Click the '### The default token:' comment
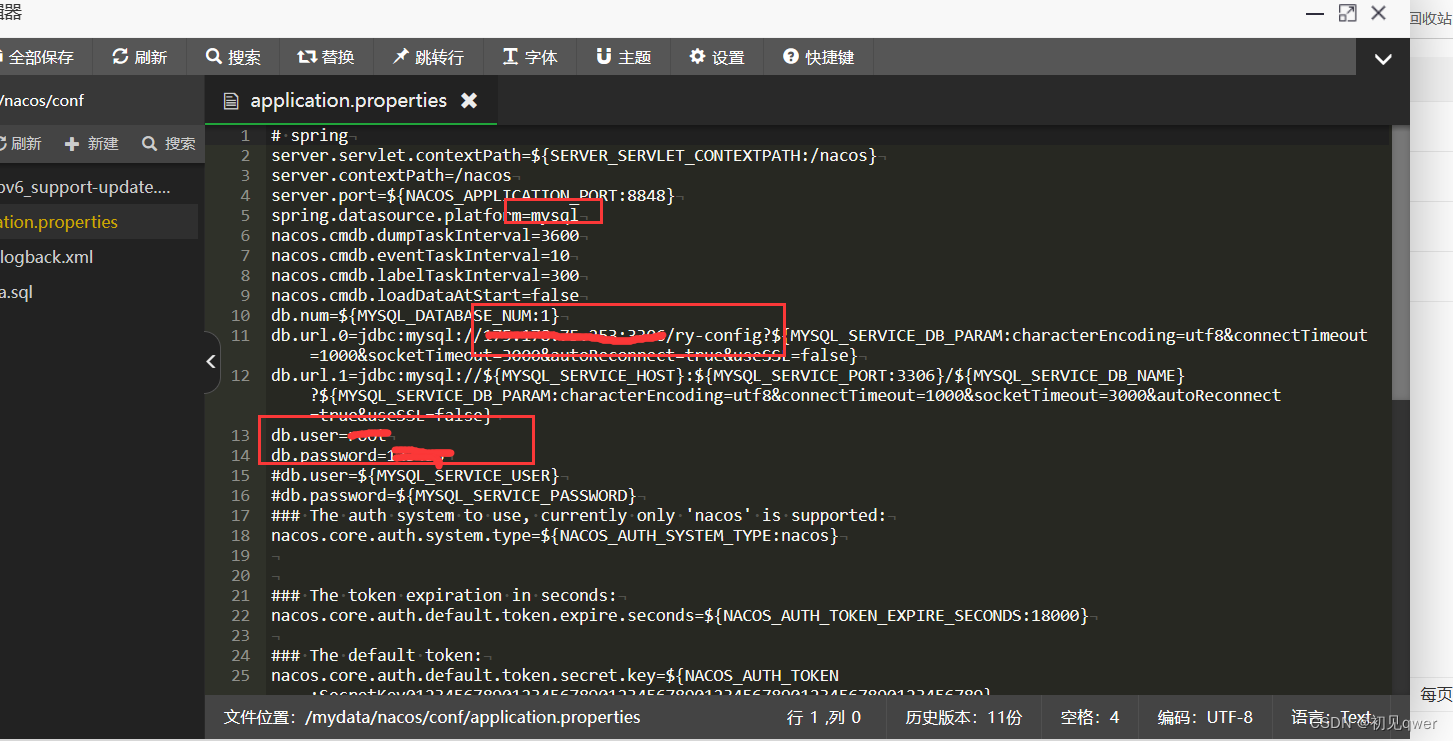The width and height of the screenshot is (1453, 741). pos(376,655)
